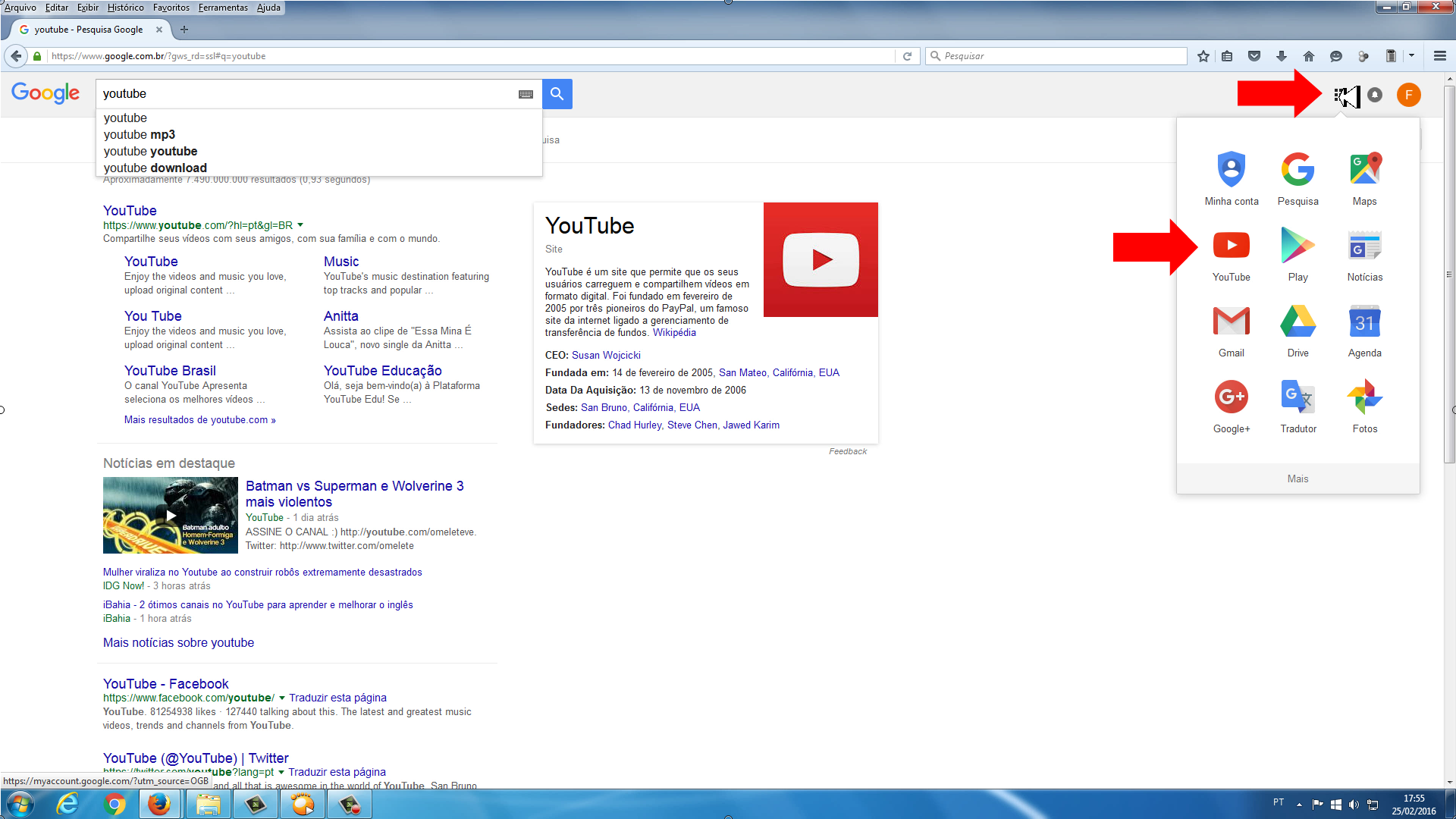This screenshot has height=819, width=1456.
Task: Open the Firefox downloads arrow
Action: click(x=1282, y=56)
